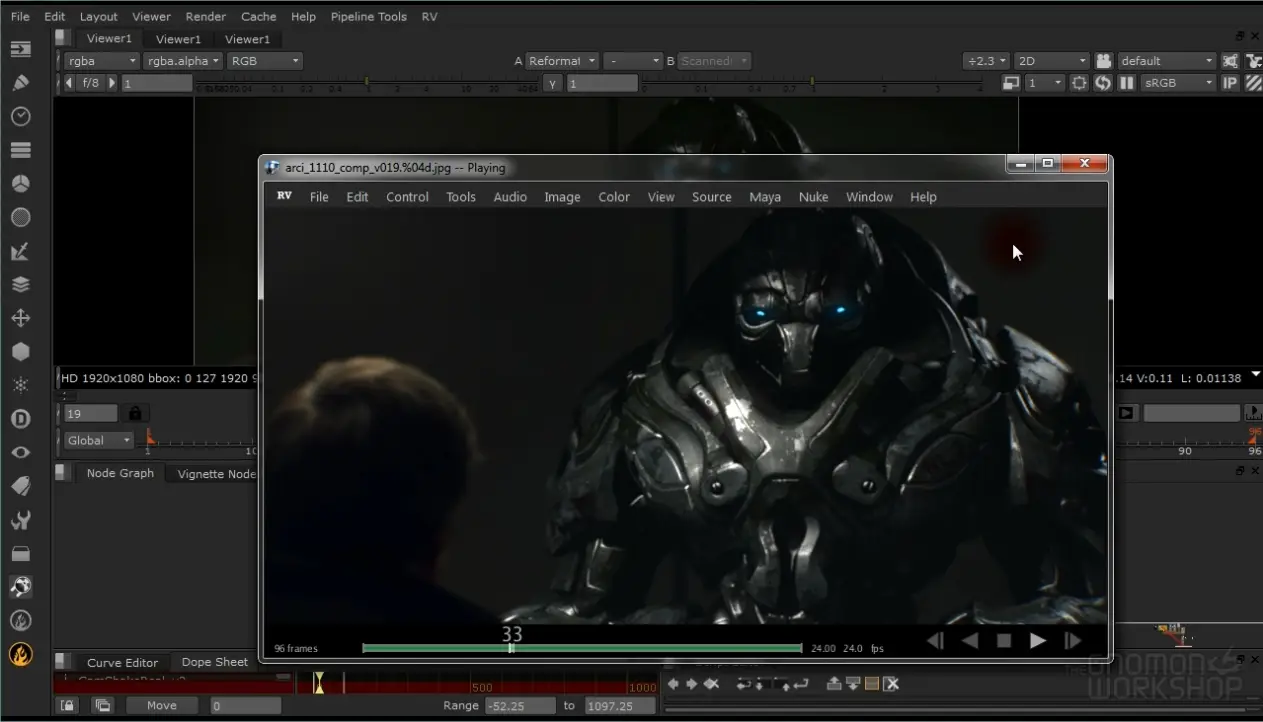Toggle the Y gamma button

[553, 84]
